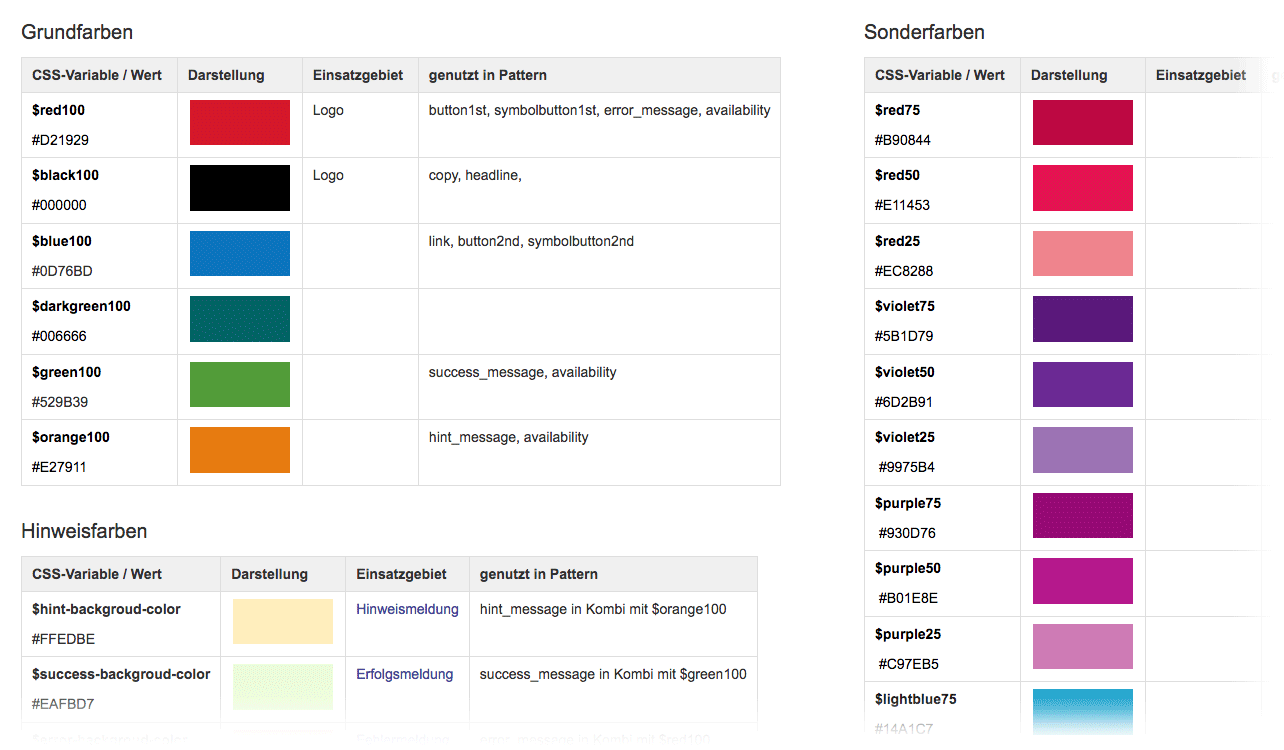Screen dimensions: 1284x750
Task: Click the $red100 color swatch
Action: (x=240, y=122)
